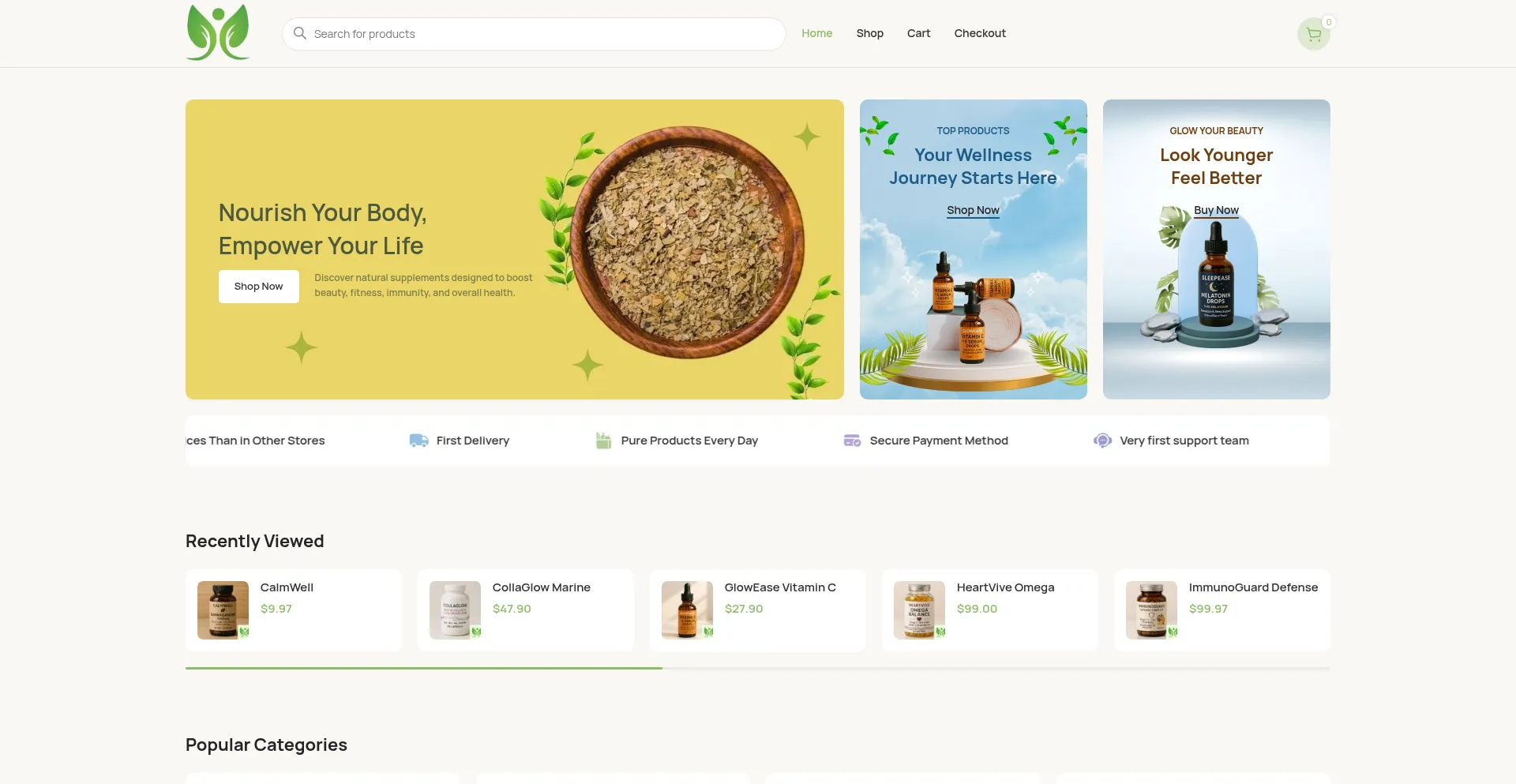Click Shop Now on the wellness banner

click(x=973, y=210)
